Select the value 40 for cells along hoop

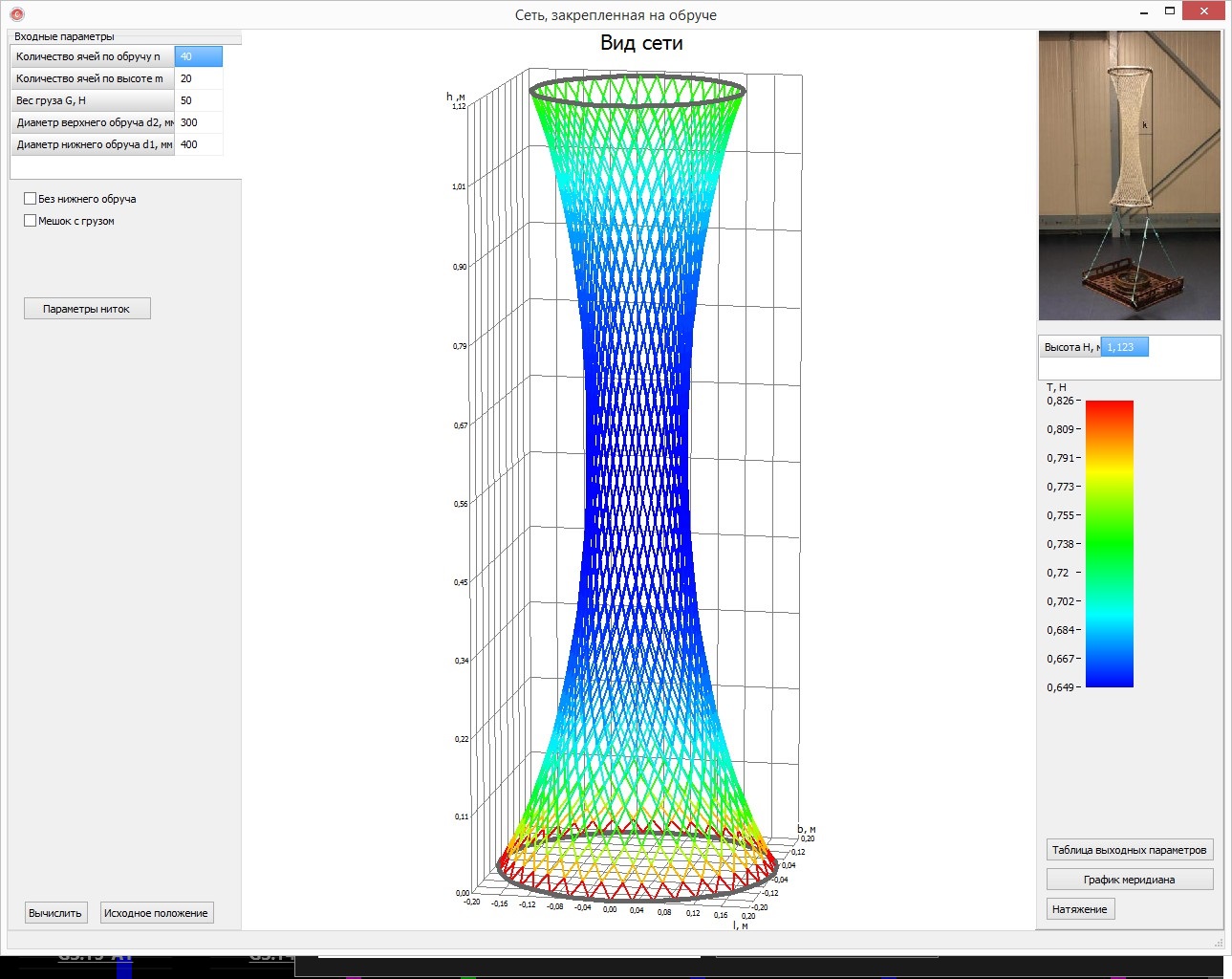(199, 56)
